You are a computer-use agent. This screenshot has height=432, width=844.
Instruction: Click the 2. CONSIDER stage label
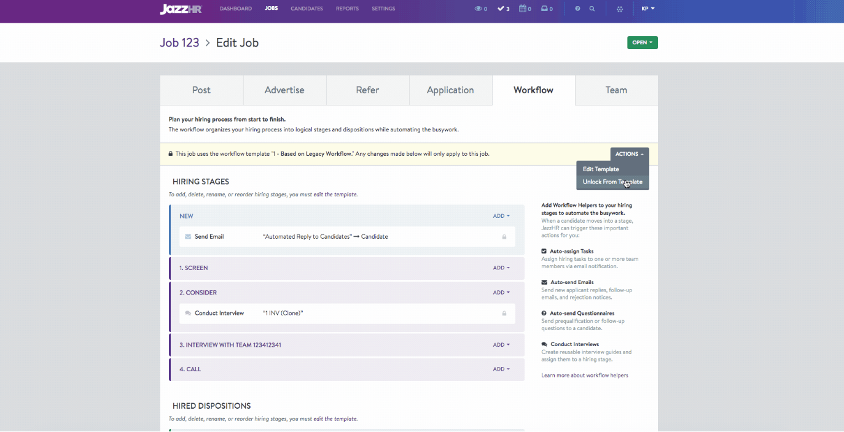[198, 293]
